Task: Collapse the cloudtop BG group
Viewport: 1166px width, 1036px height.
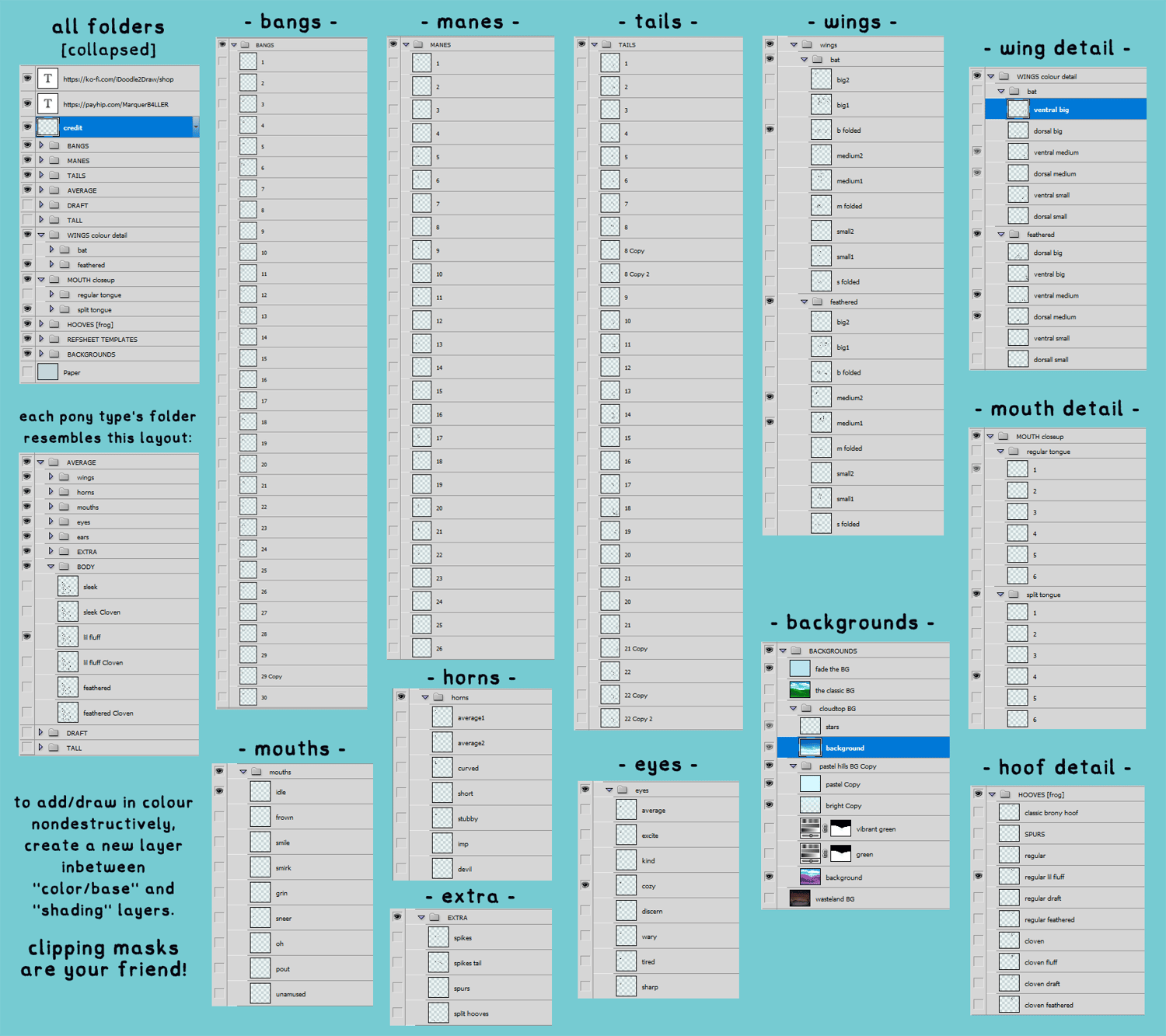Action: pyautogui.click(x=793, y=709)
